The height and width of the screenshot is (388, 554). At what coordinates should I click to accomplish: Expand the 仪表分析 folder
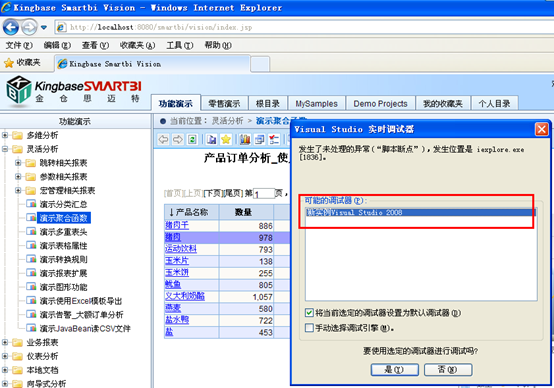point(5,356)
